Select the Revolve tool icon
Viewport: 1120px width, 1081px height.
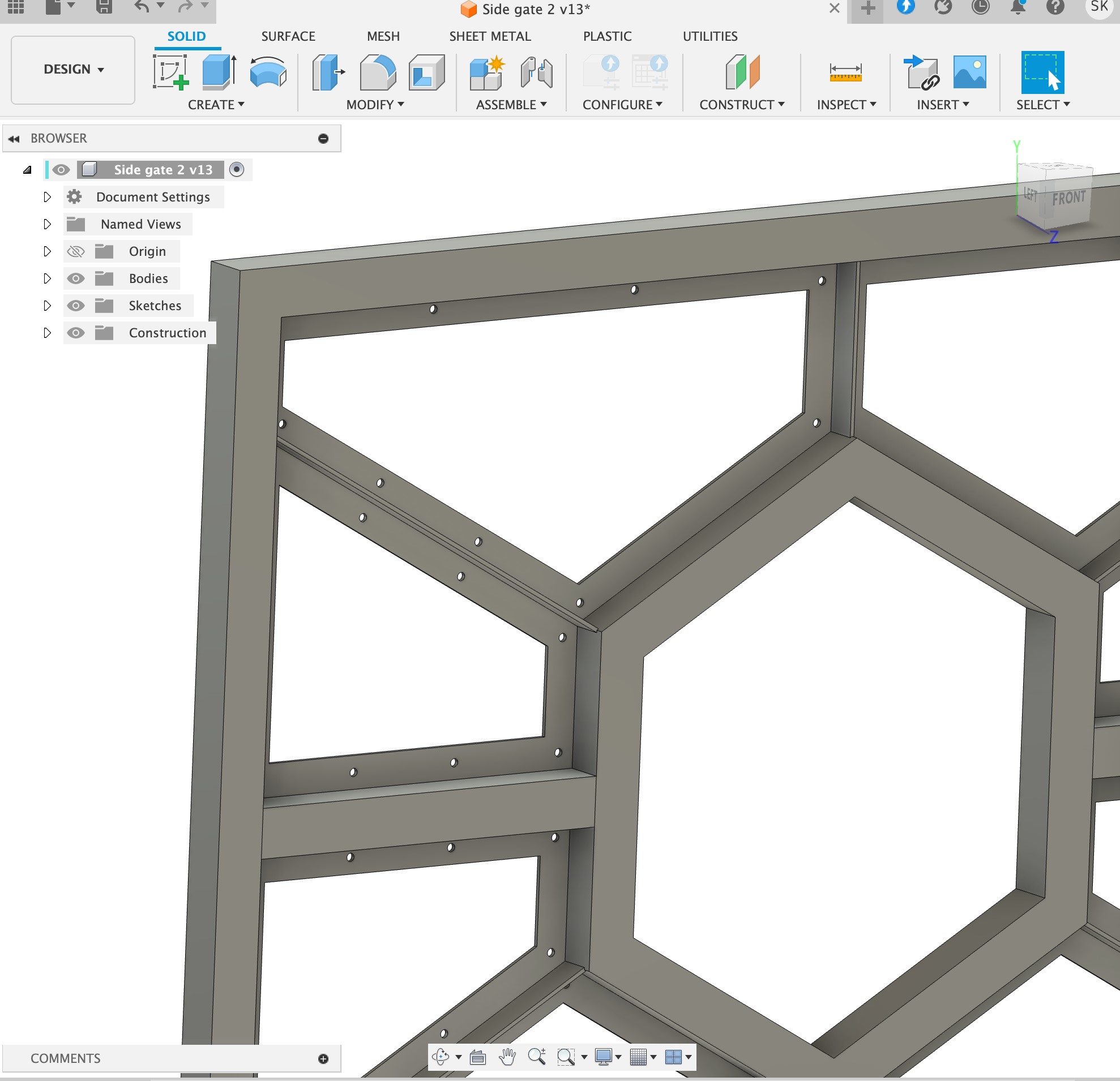pos(268,72)
